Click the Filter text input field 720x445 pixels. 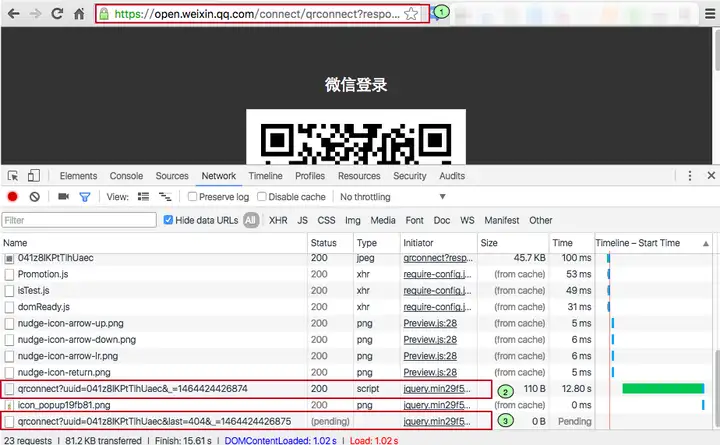(x=79, y=220)
